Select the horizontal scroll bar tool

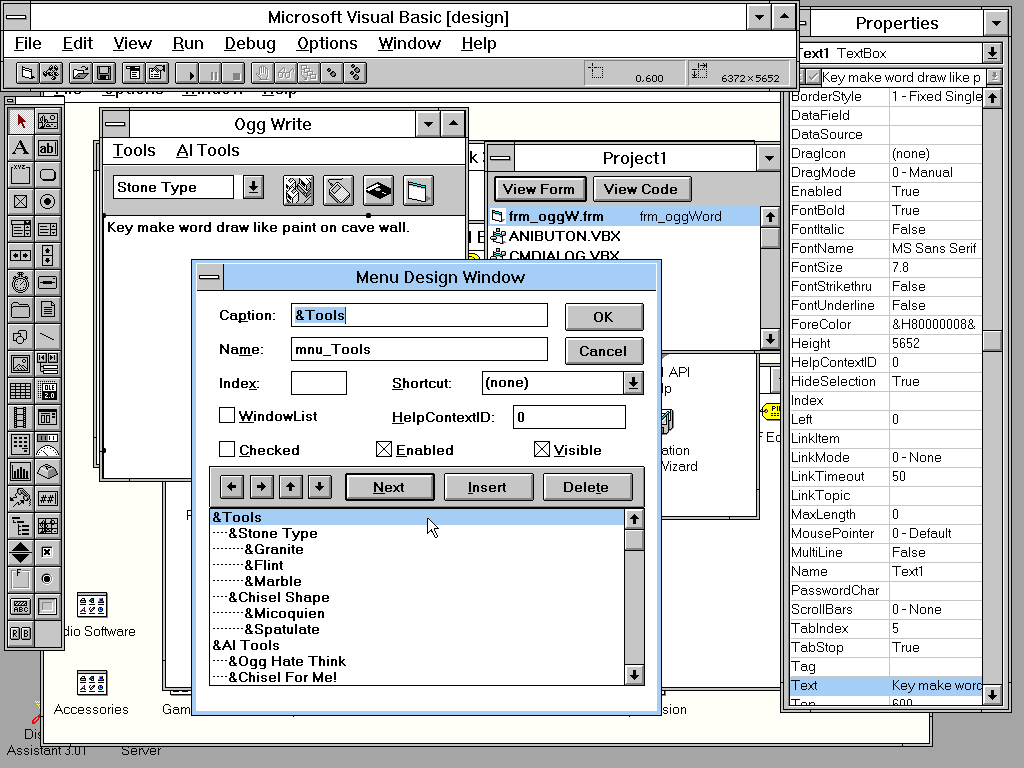click(20, 255)
